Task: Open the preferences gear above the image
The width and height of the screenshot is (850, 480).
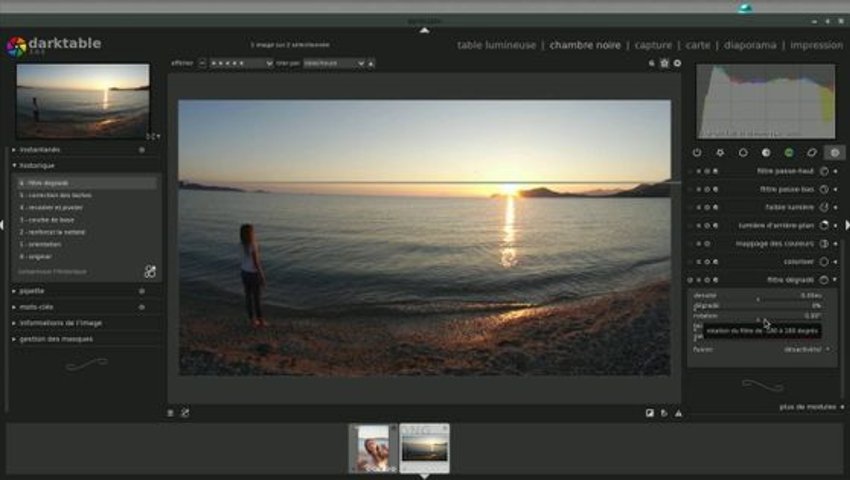Action: tap(677, 63)
